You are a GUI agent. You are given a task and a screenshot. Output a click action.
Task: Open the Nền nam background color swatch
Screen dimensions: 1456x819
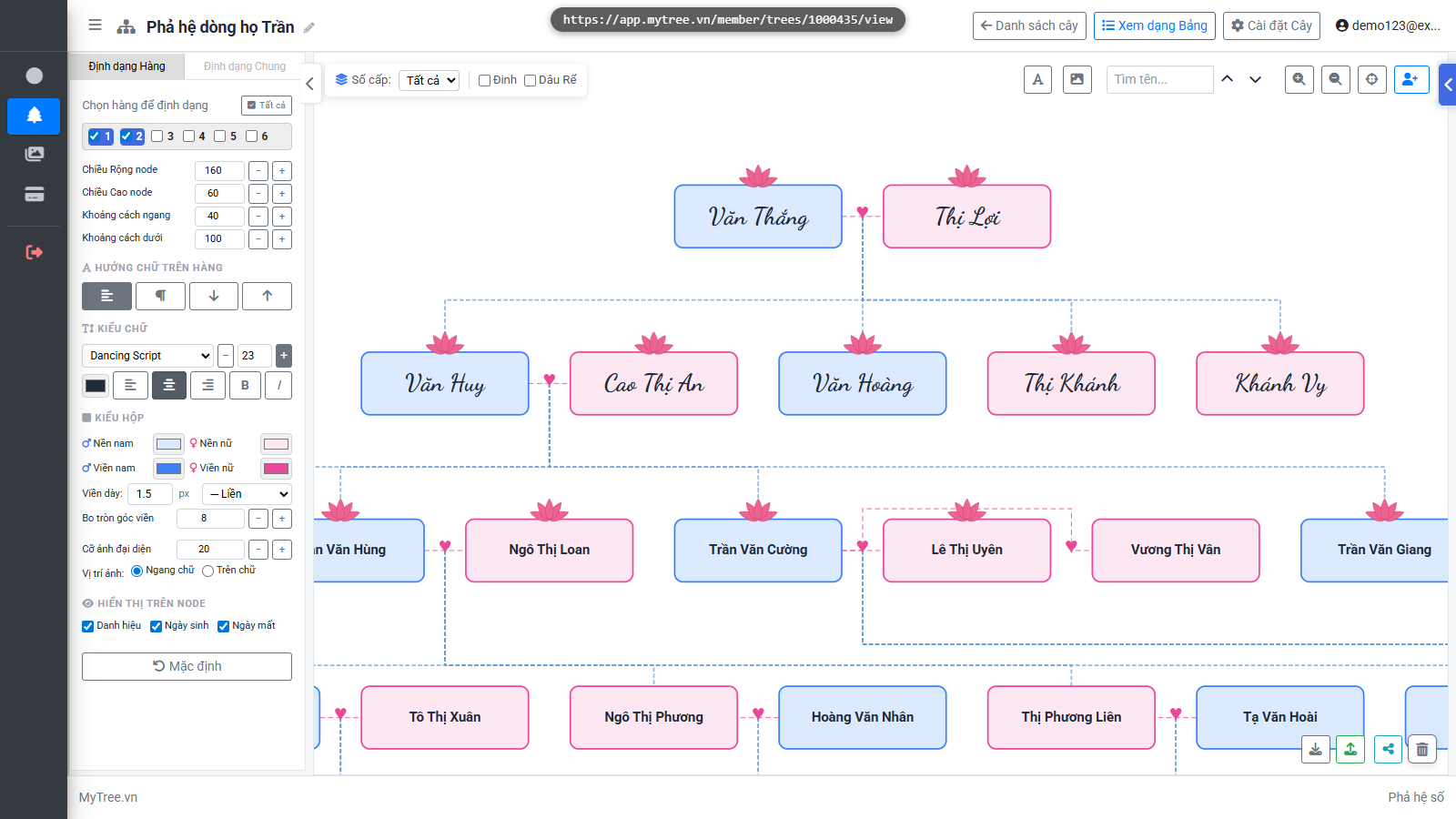point(168,444)
